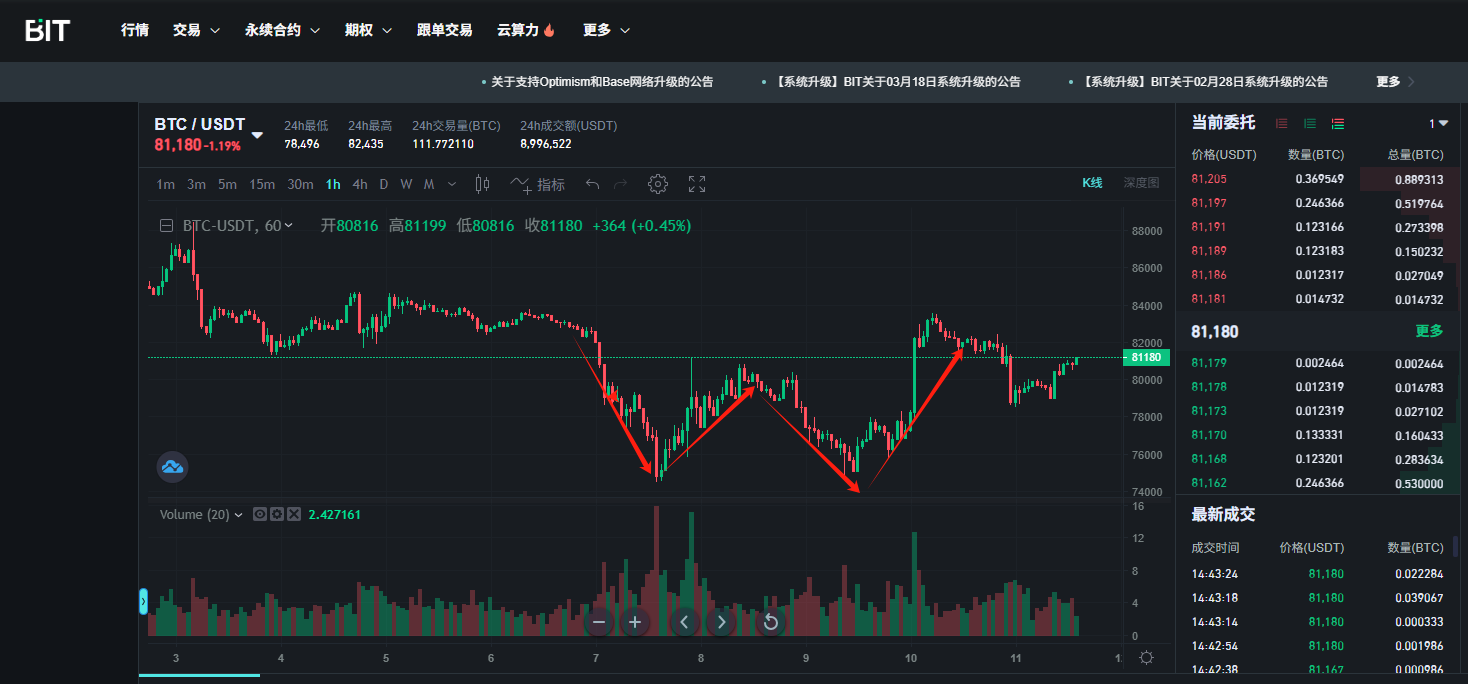This screenshot has width=1468, height=684.
Task: Toggle Volume indicator visibility eye
Action: 260,514
